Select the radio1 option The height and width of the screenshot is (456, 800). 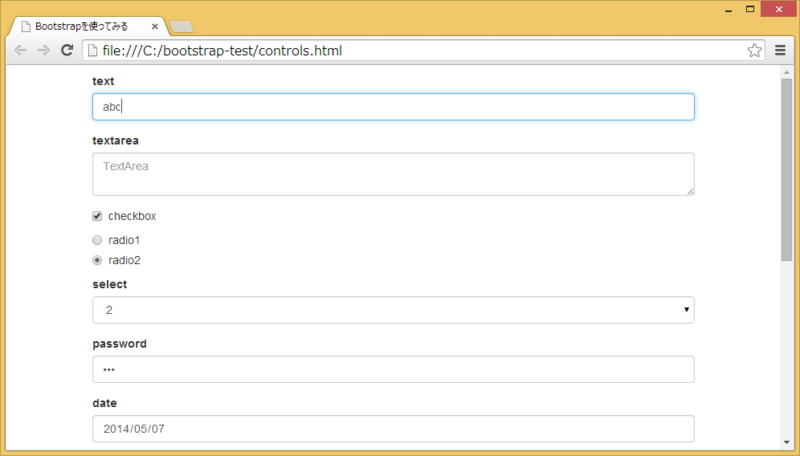[97, 240]
